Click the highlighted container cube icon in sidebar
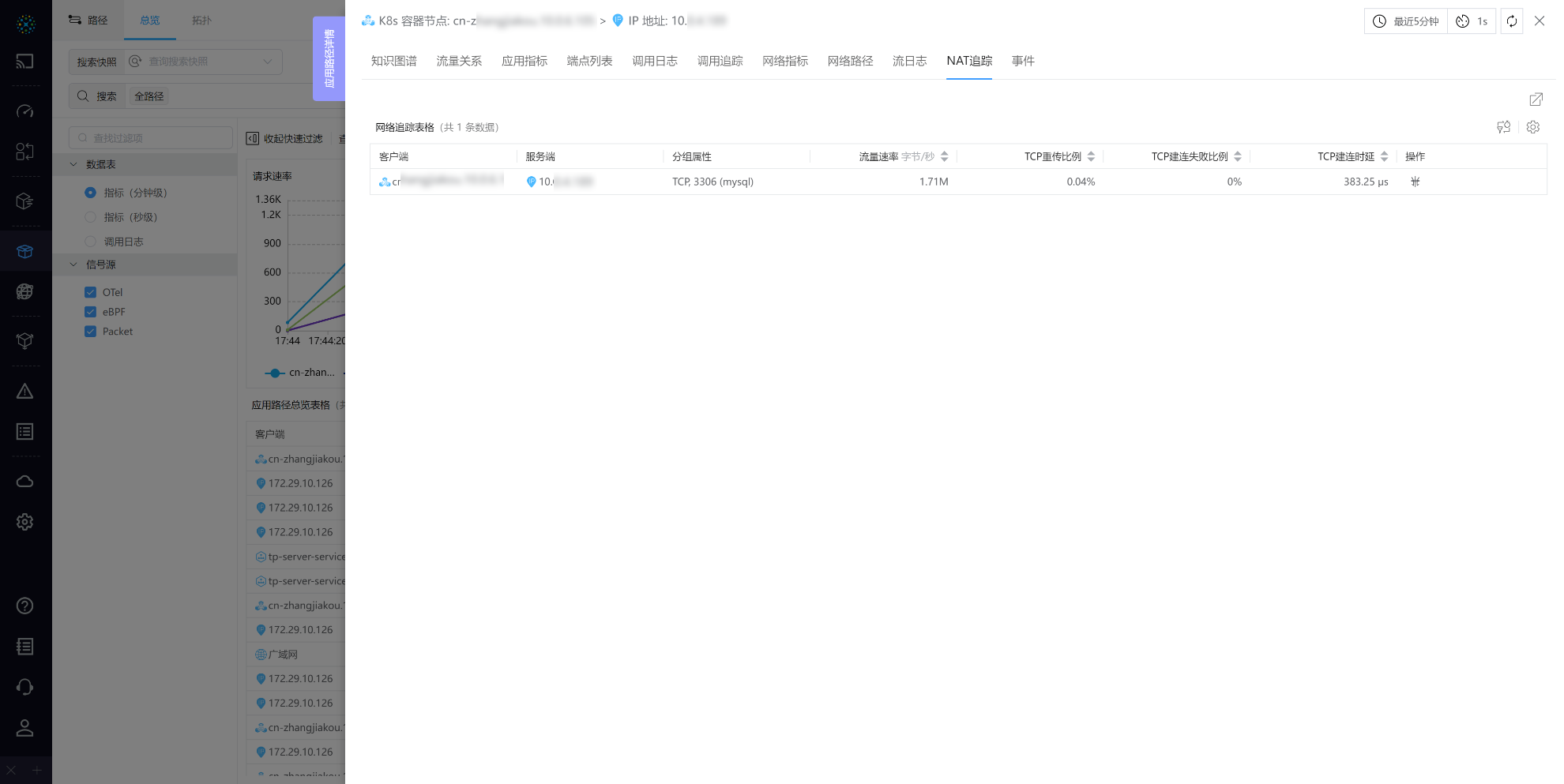Screen dimensions: 1564x784 (25, 251)
